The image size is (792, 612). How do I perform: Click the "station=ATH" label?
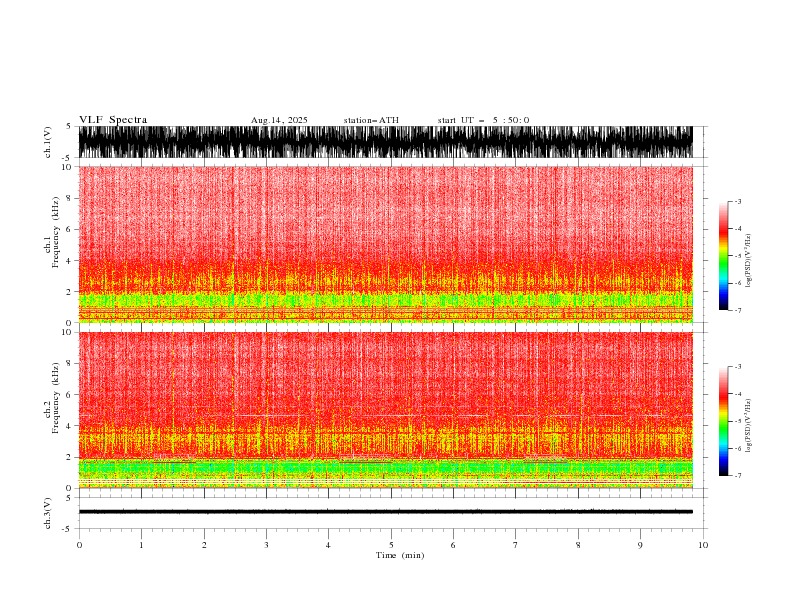coord(371,120)
